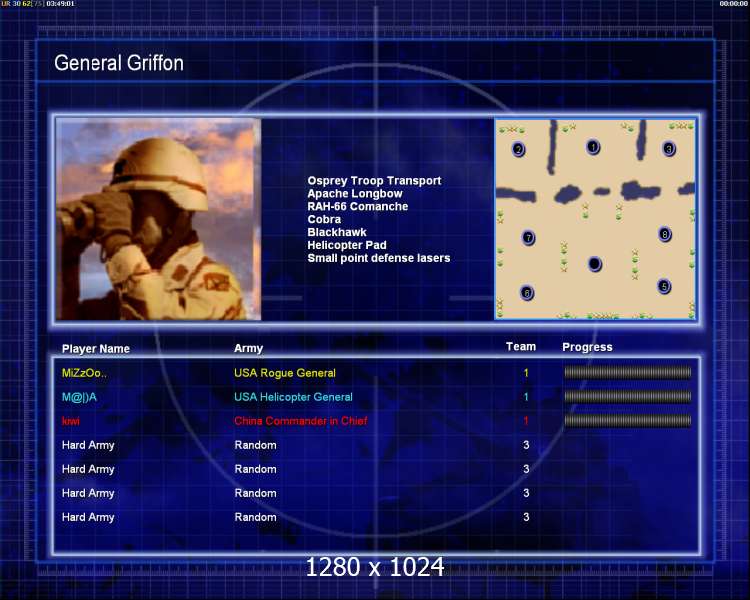Screen dimensions: 750x600
Task: Click team number in the MiZzOo.. row
Action: [x=526, y=373]
